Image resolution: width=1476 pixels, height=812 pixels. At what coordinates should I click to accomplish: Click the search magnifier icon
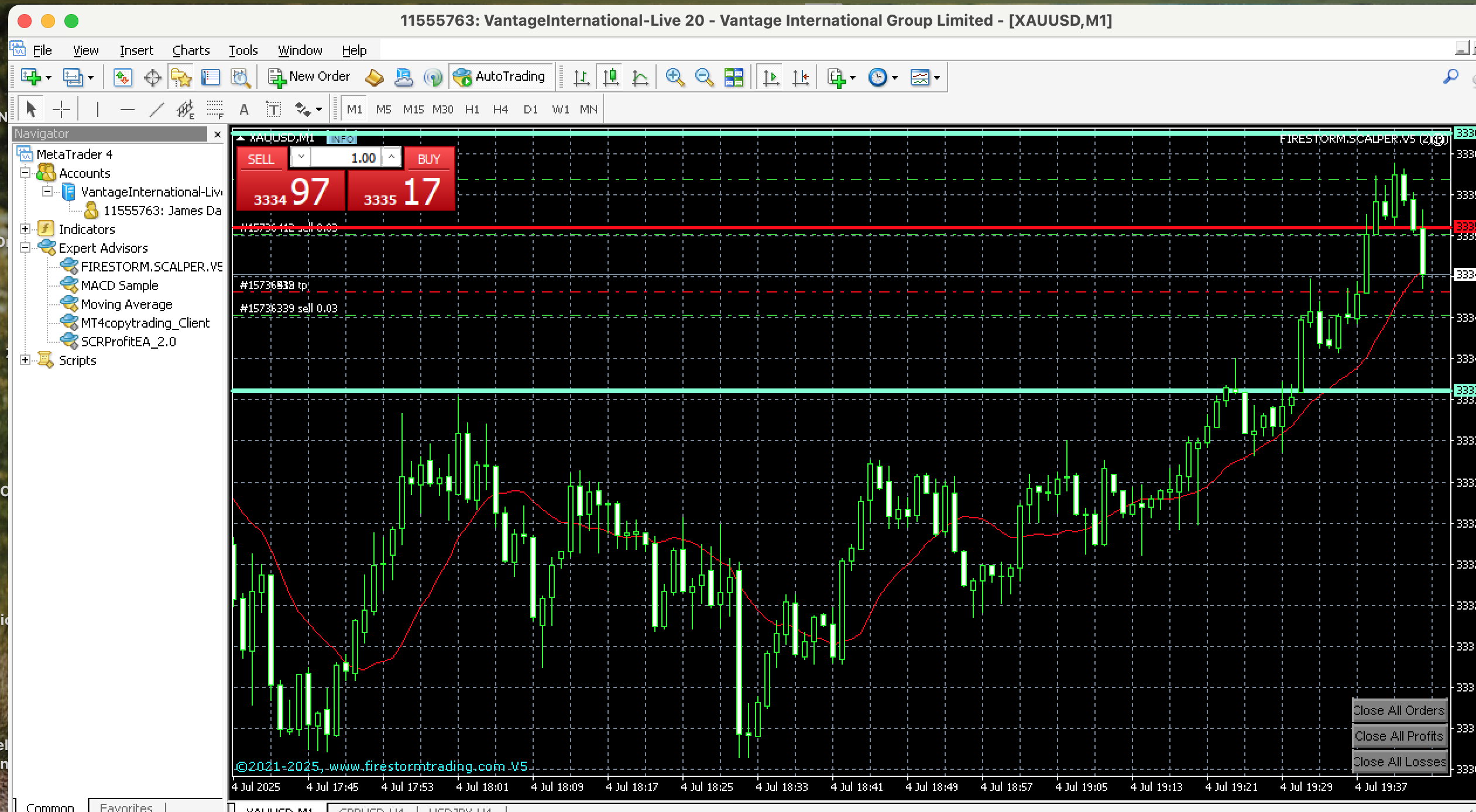1451,77
